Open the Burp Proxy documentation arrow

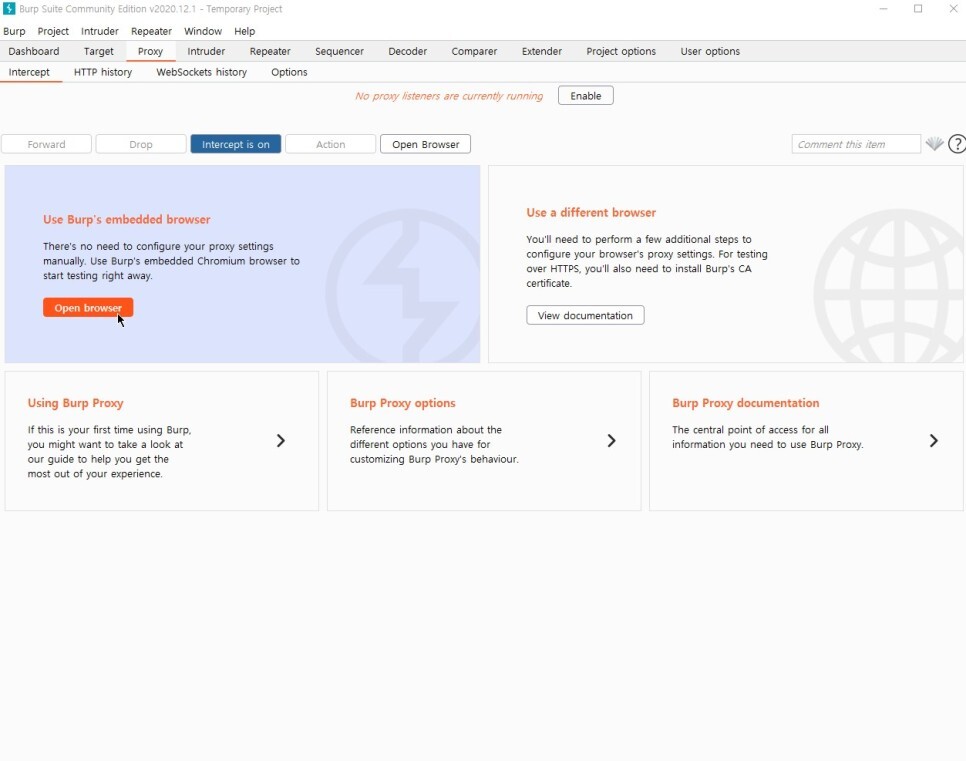(x=933, y=441)
